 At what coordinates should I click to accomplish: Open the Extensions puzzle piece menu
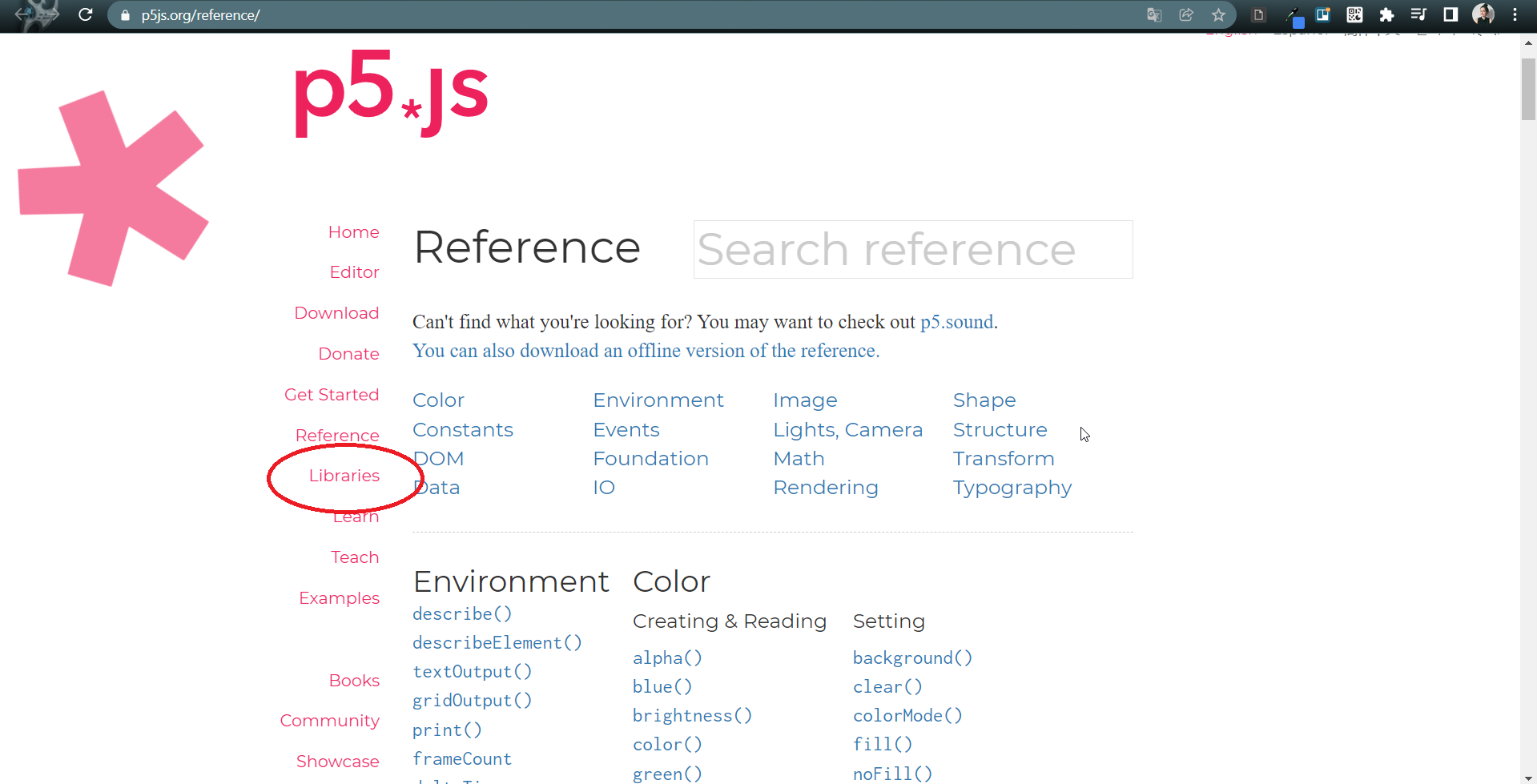tap(1386, 14)
